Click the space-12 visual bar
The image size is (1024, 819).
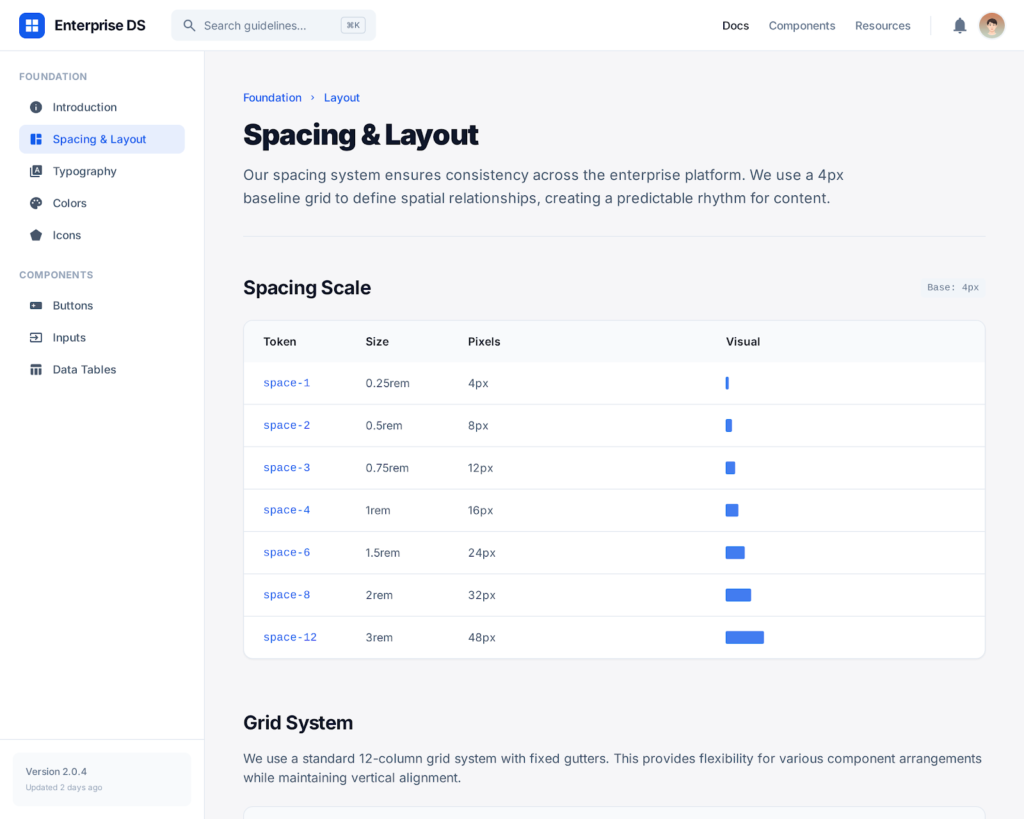click(744, 637)
